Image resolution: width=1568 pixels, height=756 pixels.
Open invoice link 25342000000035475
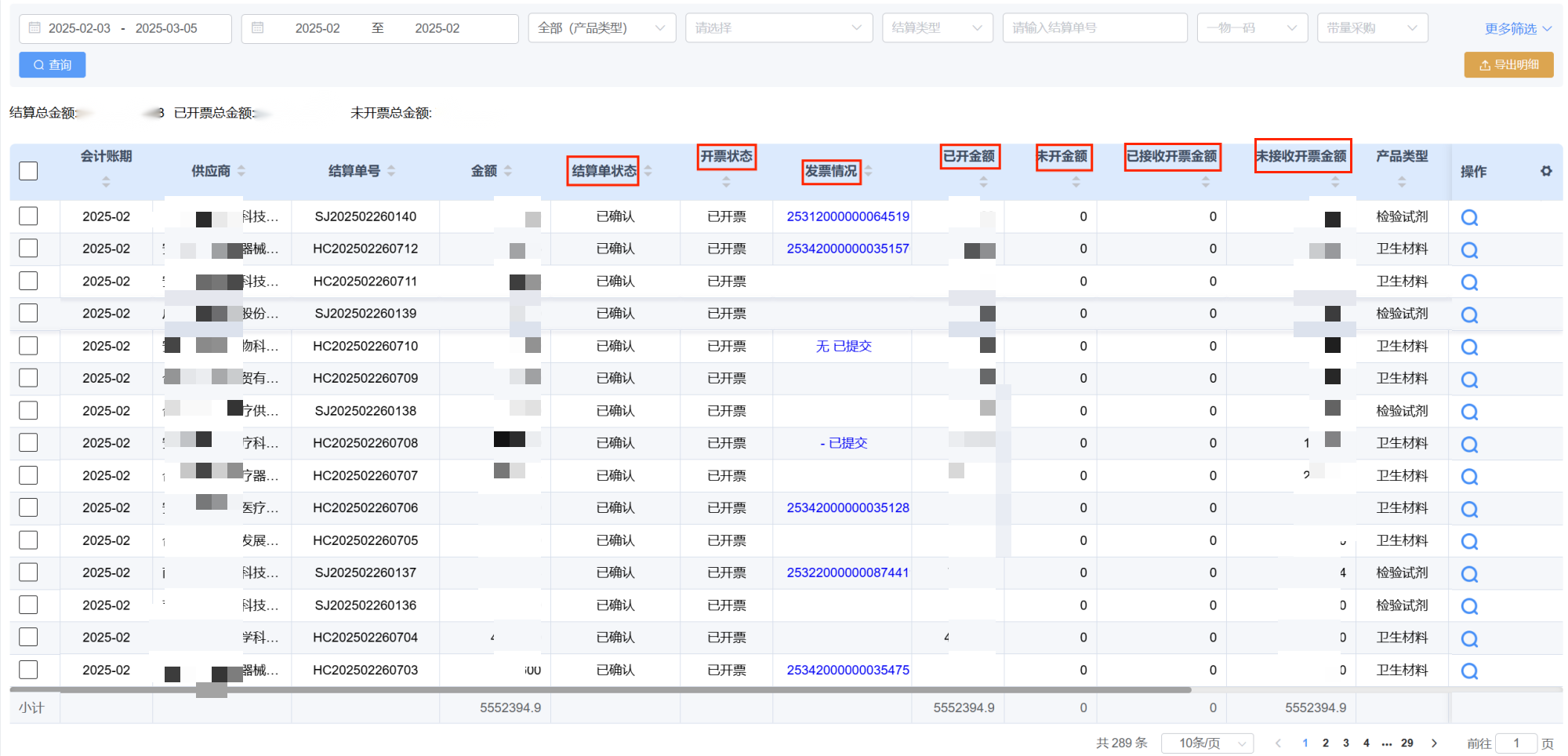click(848, 670)
